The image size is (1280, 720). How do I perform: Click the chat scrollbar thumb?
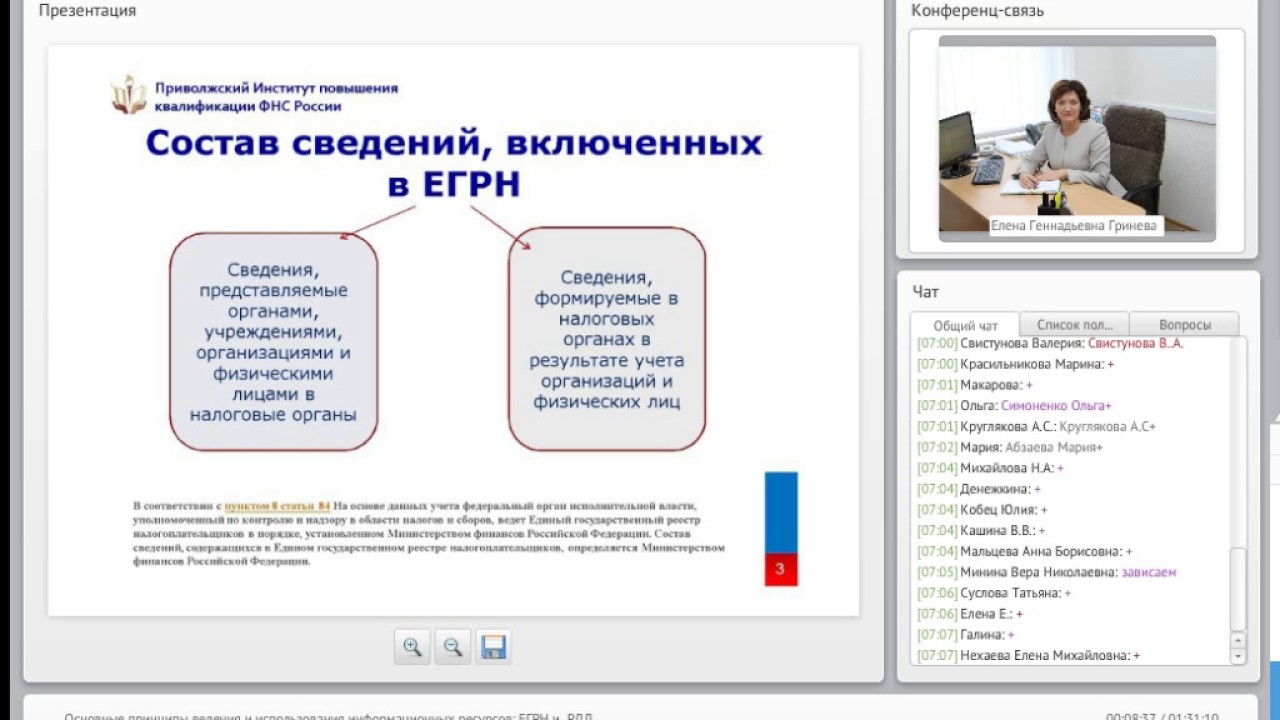coord(1238,588)
